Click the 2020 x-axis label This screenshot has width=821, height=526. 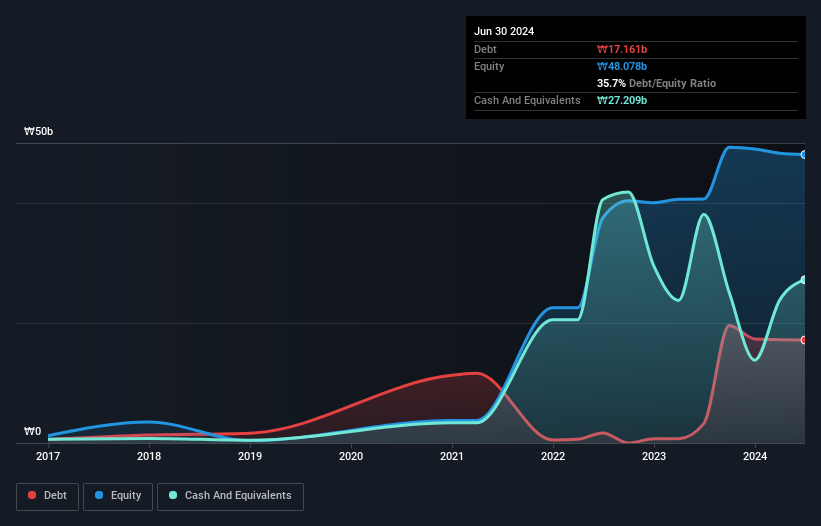point(351,456)
